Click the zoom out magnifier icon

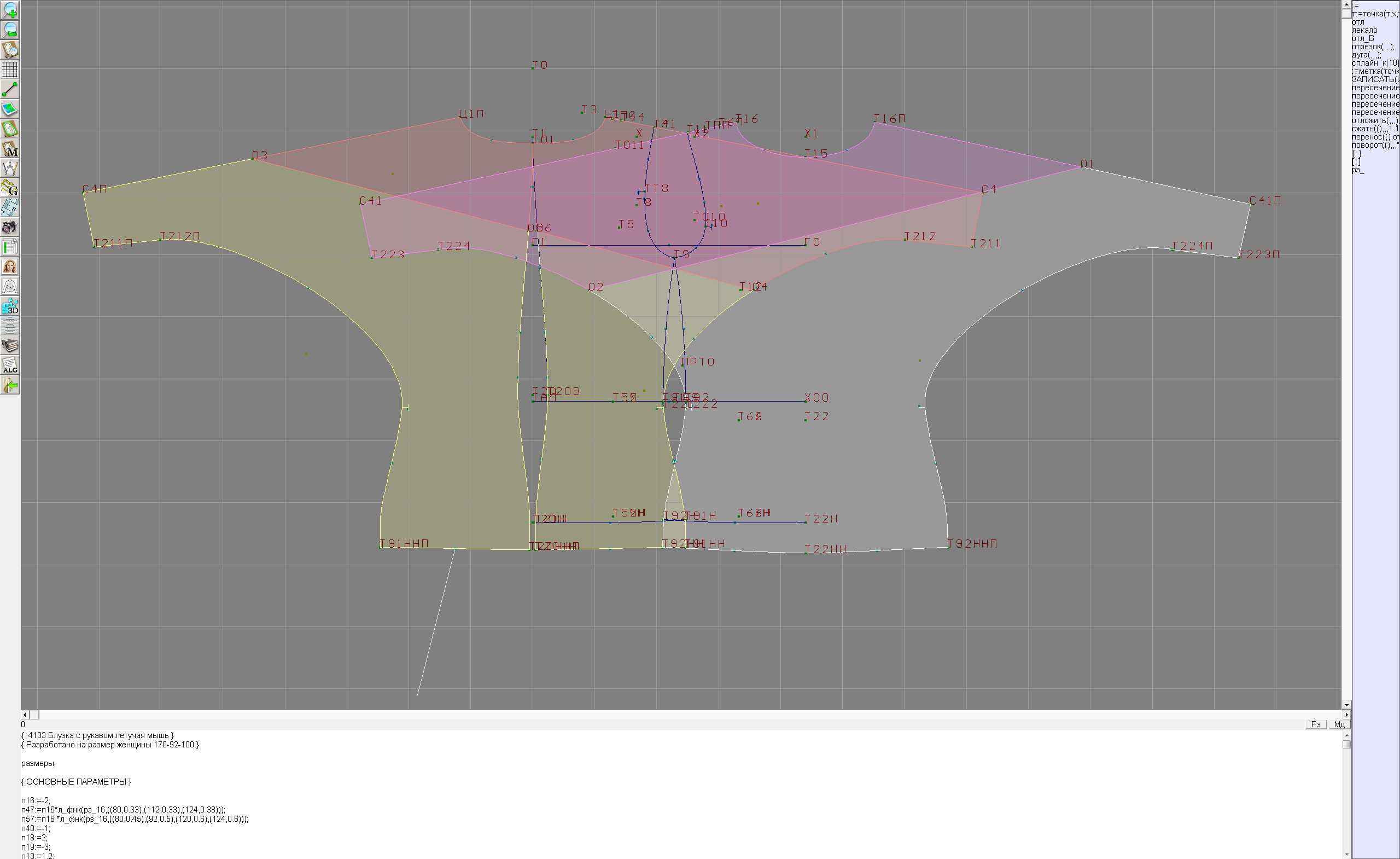tap(10, 30)
